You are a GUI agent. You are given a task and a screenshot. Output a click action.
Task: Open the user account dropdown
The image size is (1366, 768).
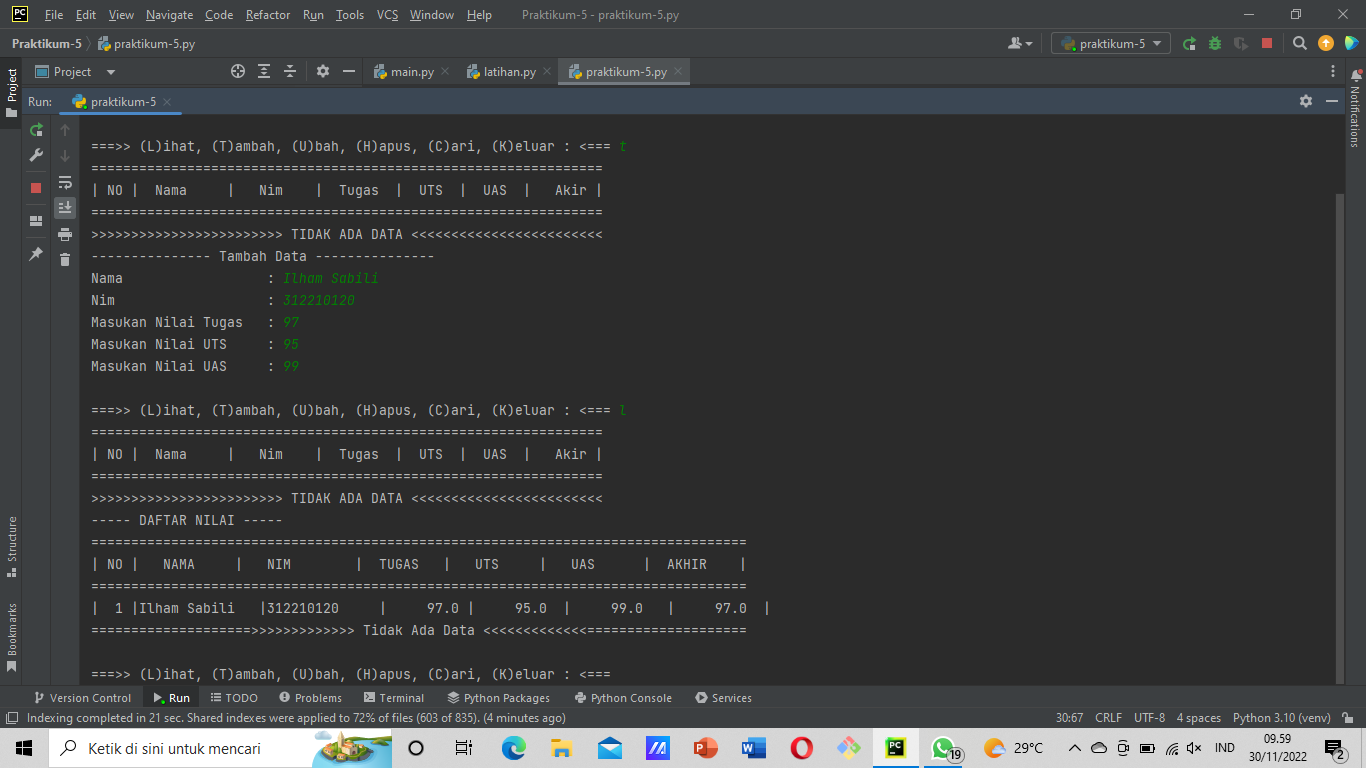1021,43
